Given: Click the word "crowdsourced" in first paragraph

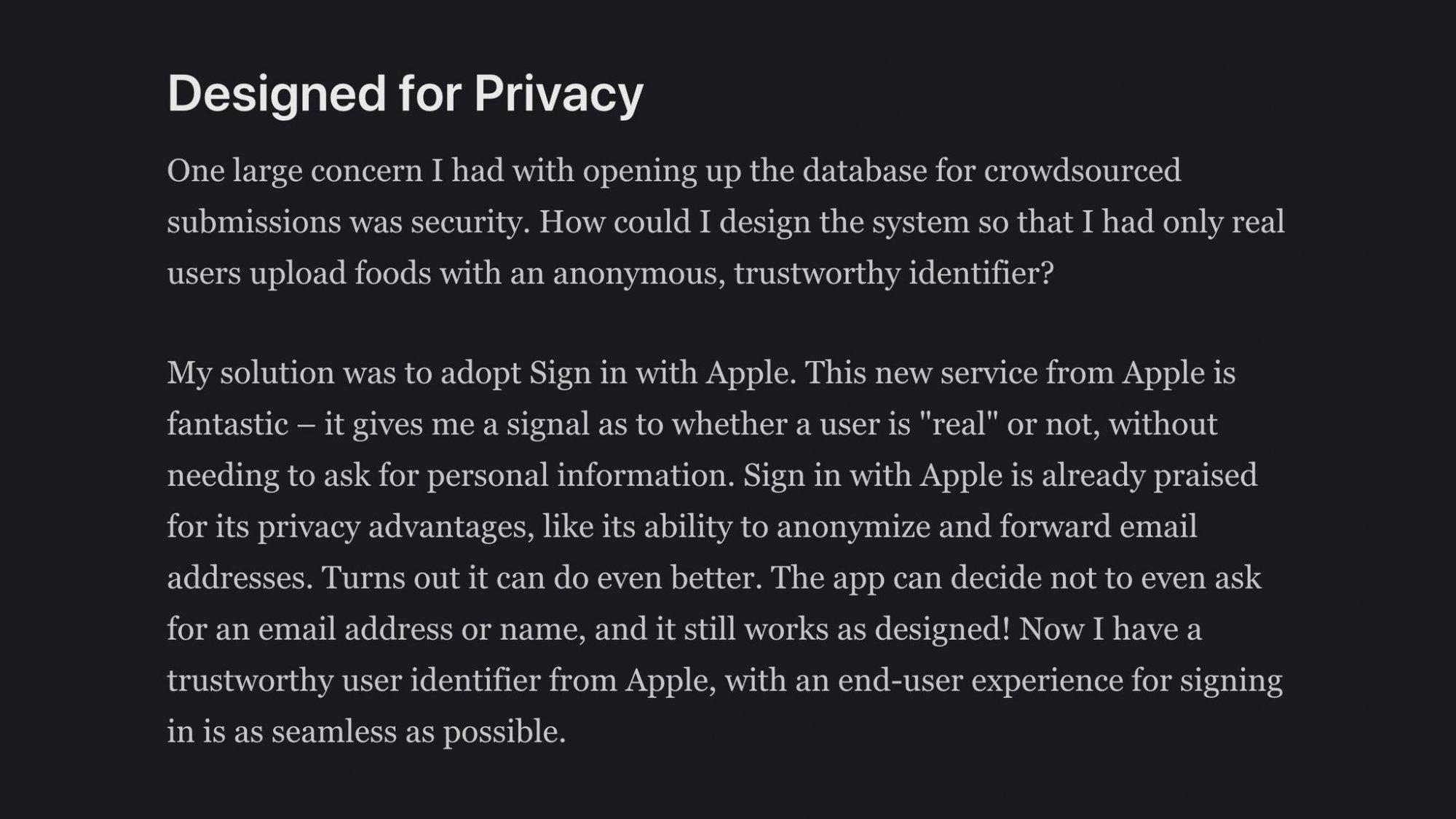Looking at the screenshot, I should (x=1083, y=171).
